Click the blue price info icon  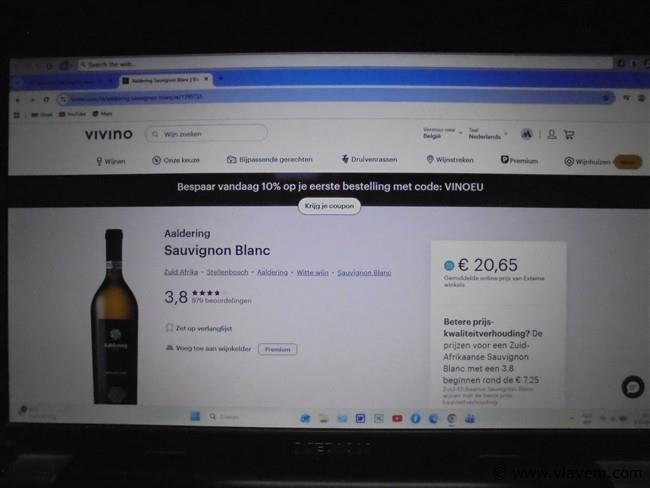[449, 265]
